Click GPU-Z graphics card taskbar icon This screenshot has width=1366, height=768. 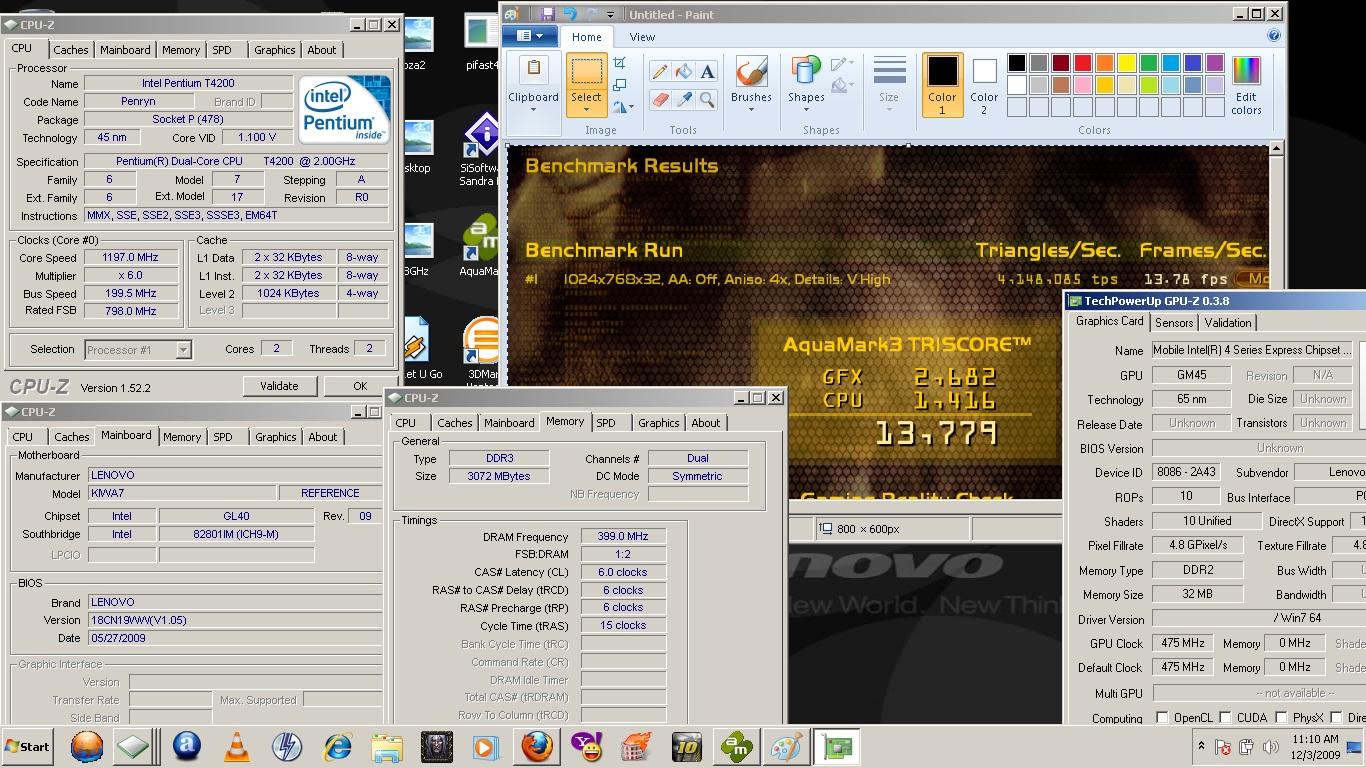(x=836, y=747)
